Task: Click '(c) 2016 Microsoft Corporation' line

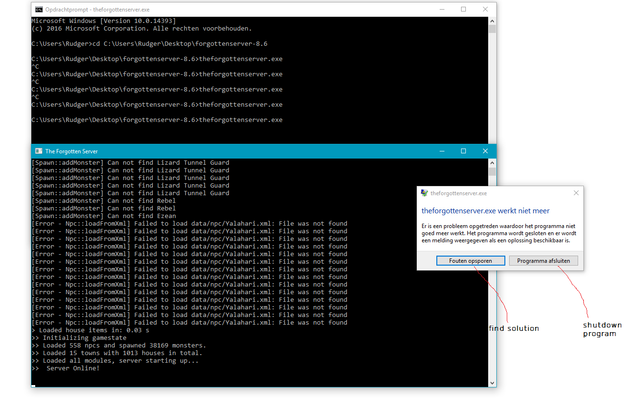Action: (x=142, y=29)
